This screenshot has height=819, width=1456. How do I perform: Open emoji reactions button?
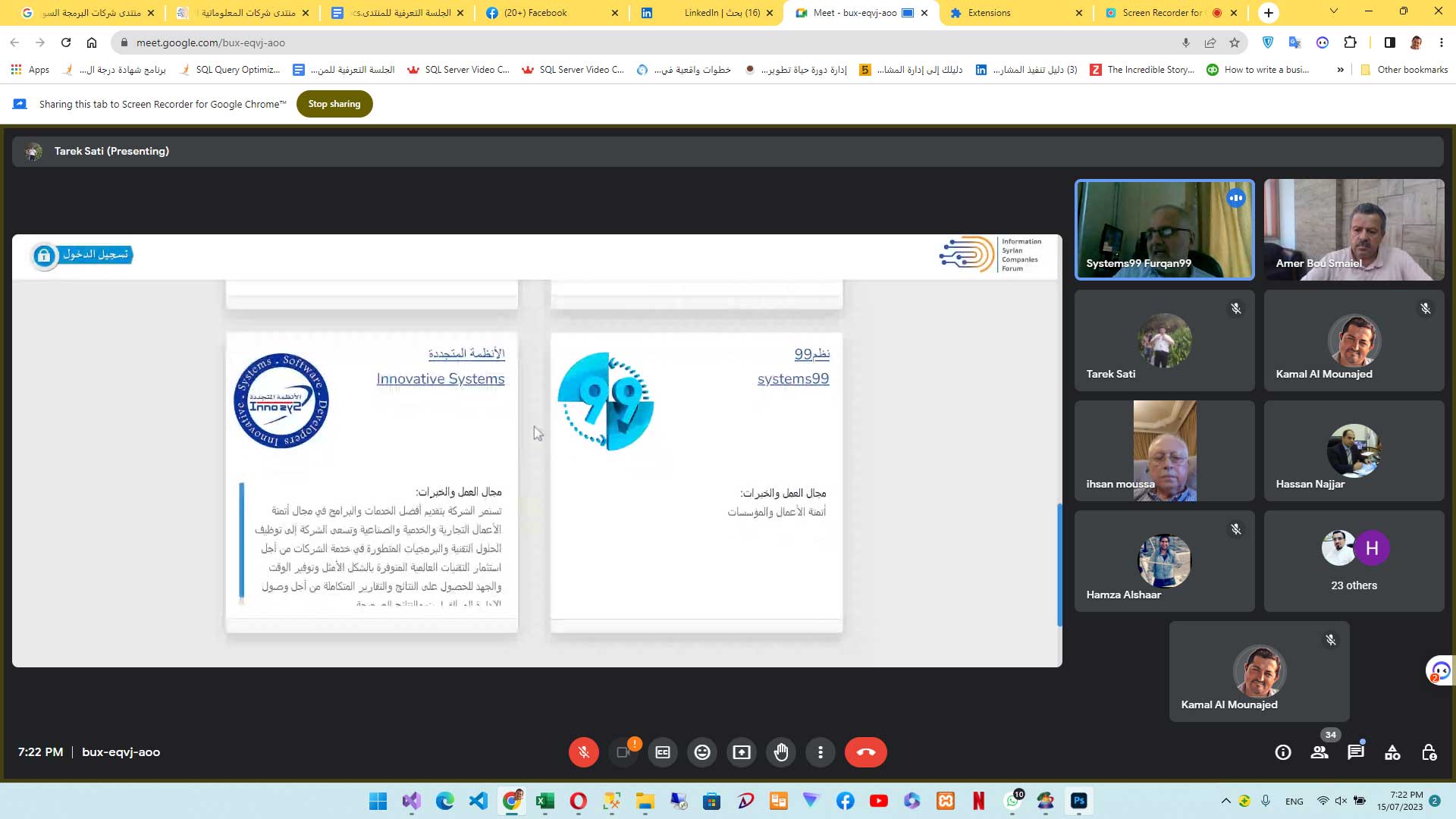(702, 752)
